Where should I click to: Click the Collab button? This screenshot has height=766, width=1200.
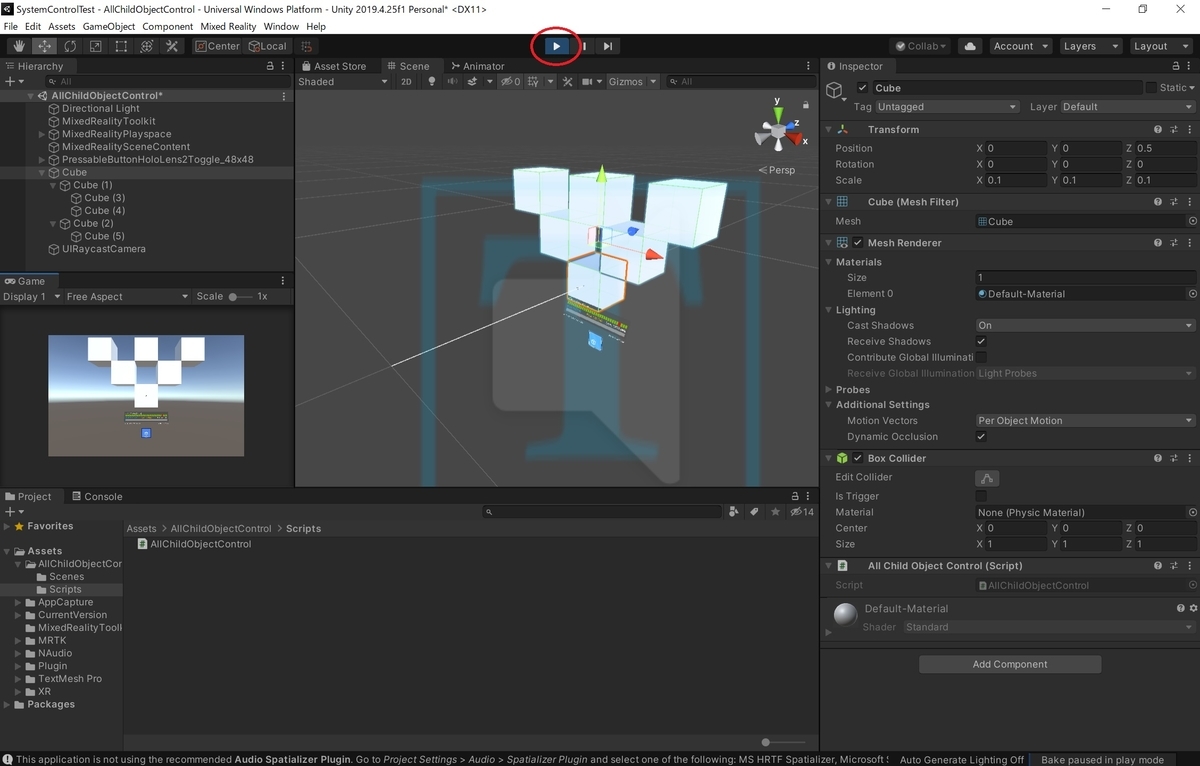click(x=921, y=46)
